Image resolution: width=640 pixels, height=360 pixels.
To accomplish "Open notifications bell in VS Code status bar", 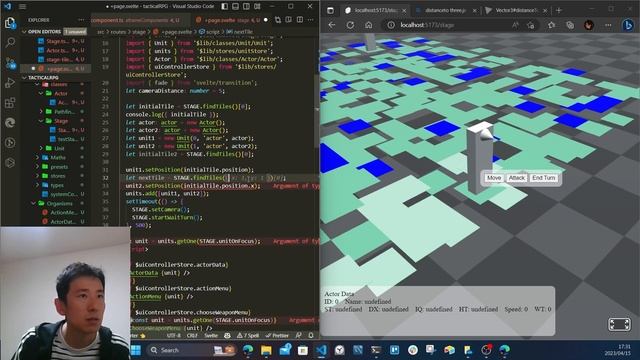I will click(311, 336).
